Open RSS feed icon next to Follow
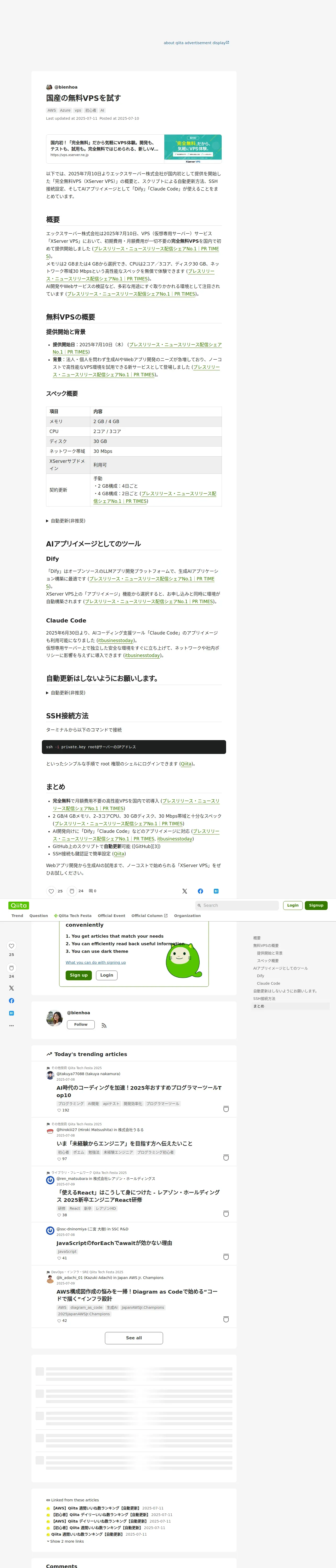This screenshot has height=1568, width=336. coord(104,1026)
